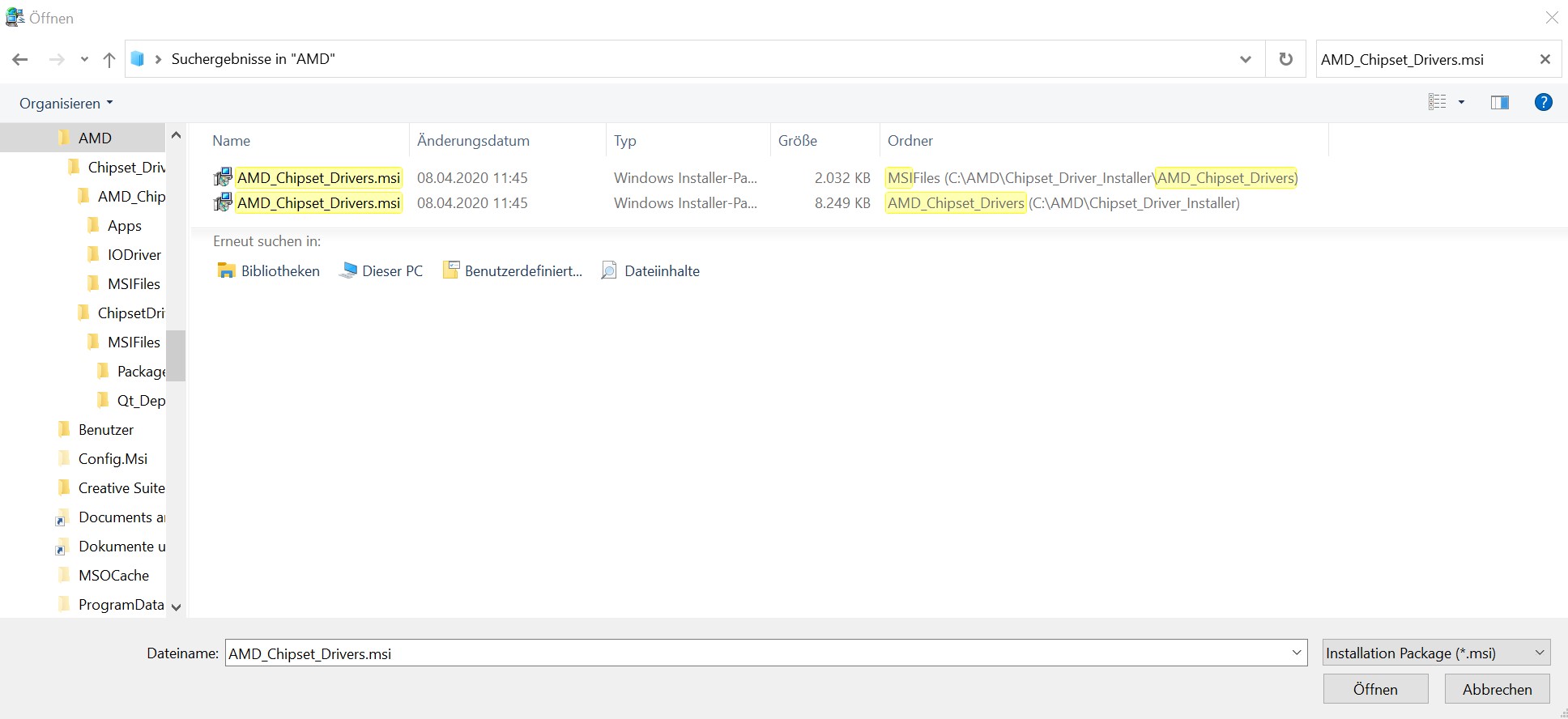The width and height of the screenshot is (1568, 719).
Task: Clear the search box text
Action: click(x=1545, y=59)
